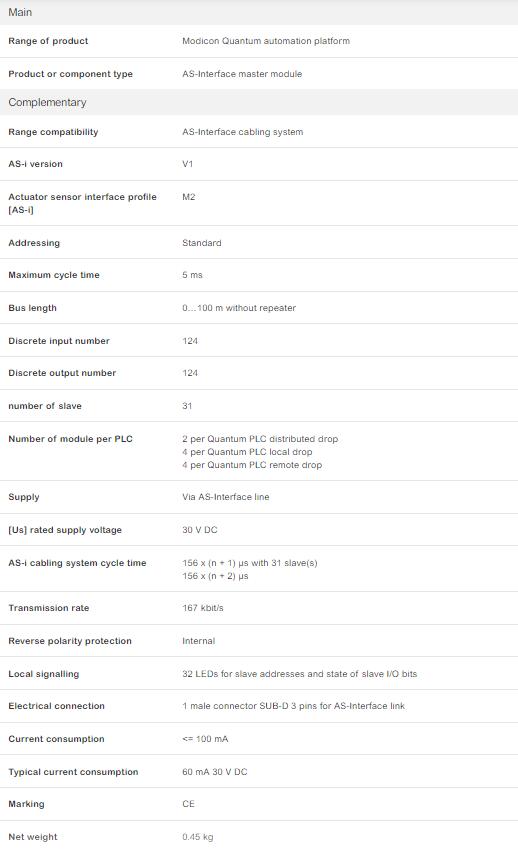Click the Bus length value text
This screenshot has height=852, width=518.
click(239, 308)
